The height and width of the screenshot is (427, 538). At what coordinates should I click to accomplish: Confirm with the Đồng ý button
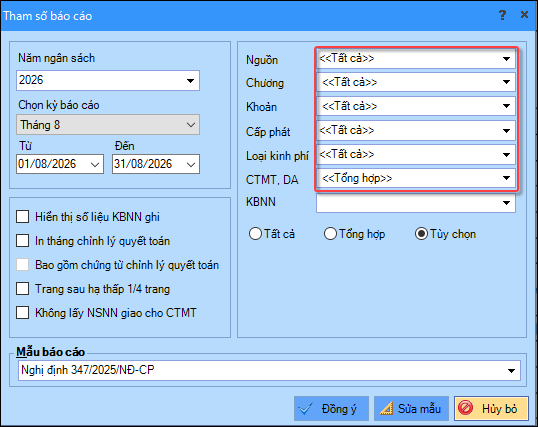(331, 408)
